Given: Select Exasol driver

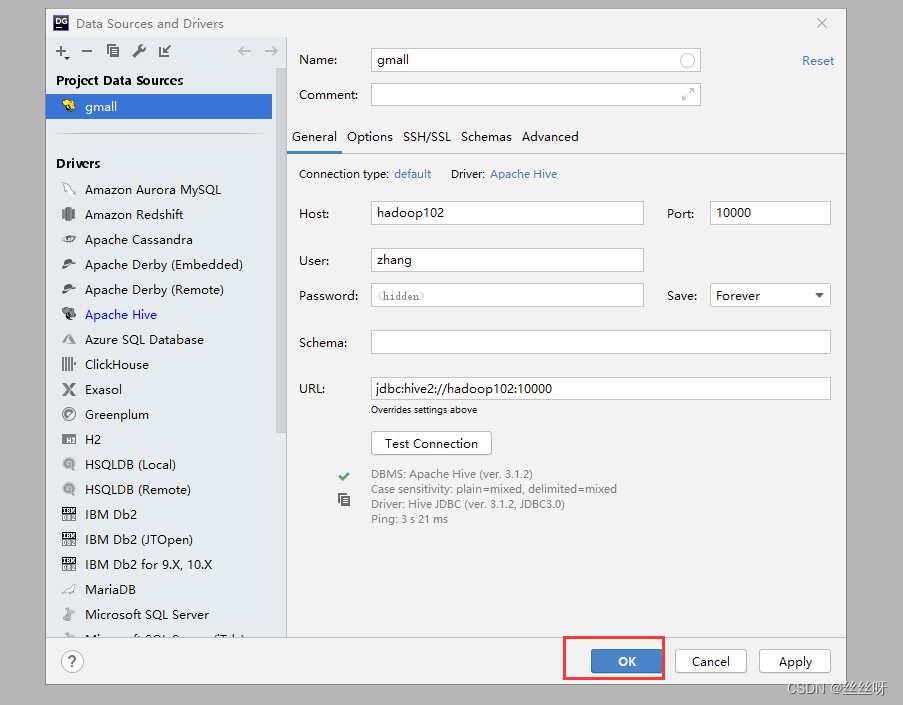Looking at the screenshot, I should point(103,390).
